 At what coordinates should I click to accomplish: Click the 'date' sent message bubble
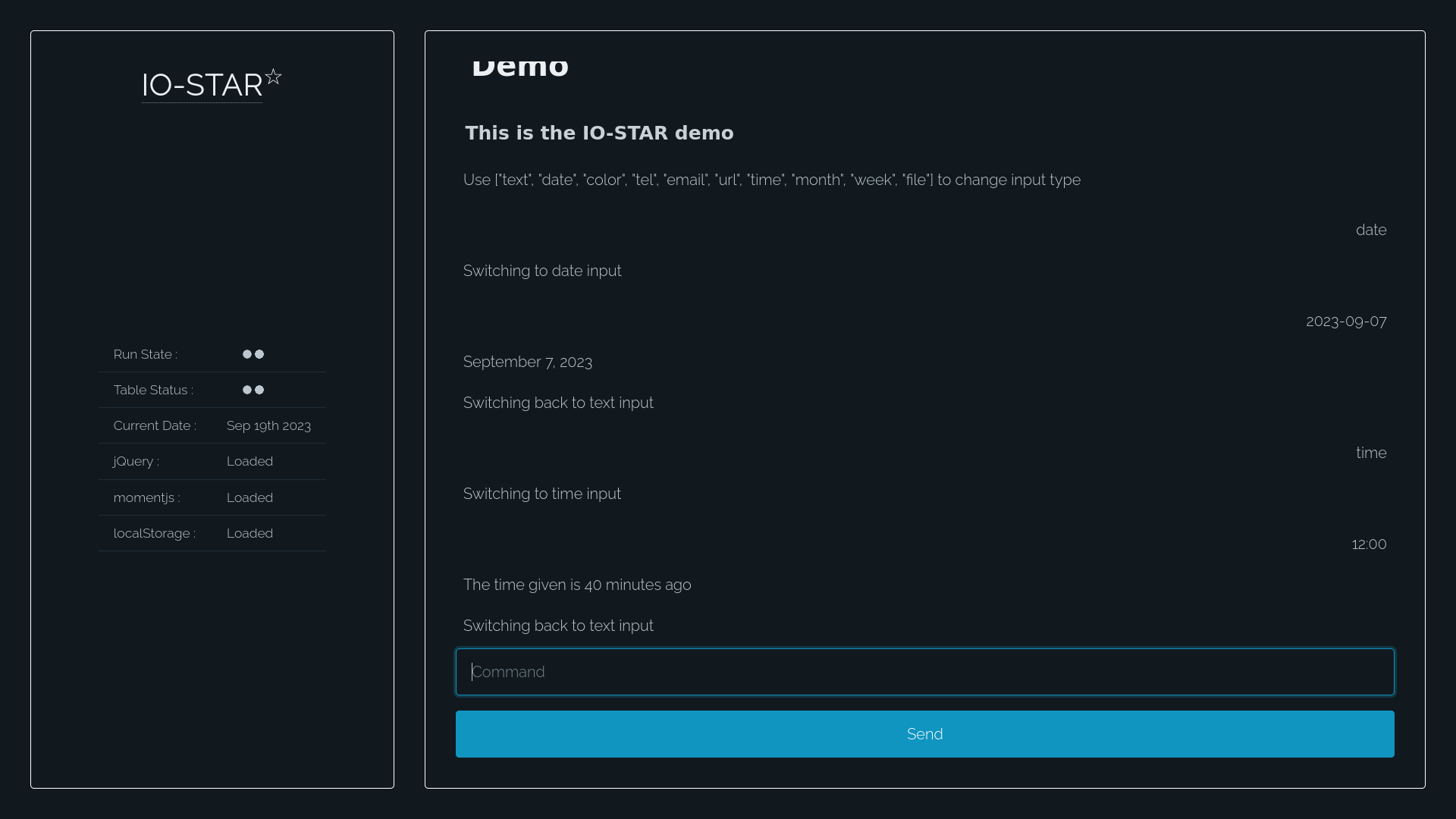(x=1371, y=229)
